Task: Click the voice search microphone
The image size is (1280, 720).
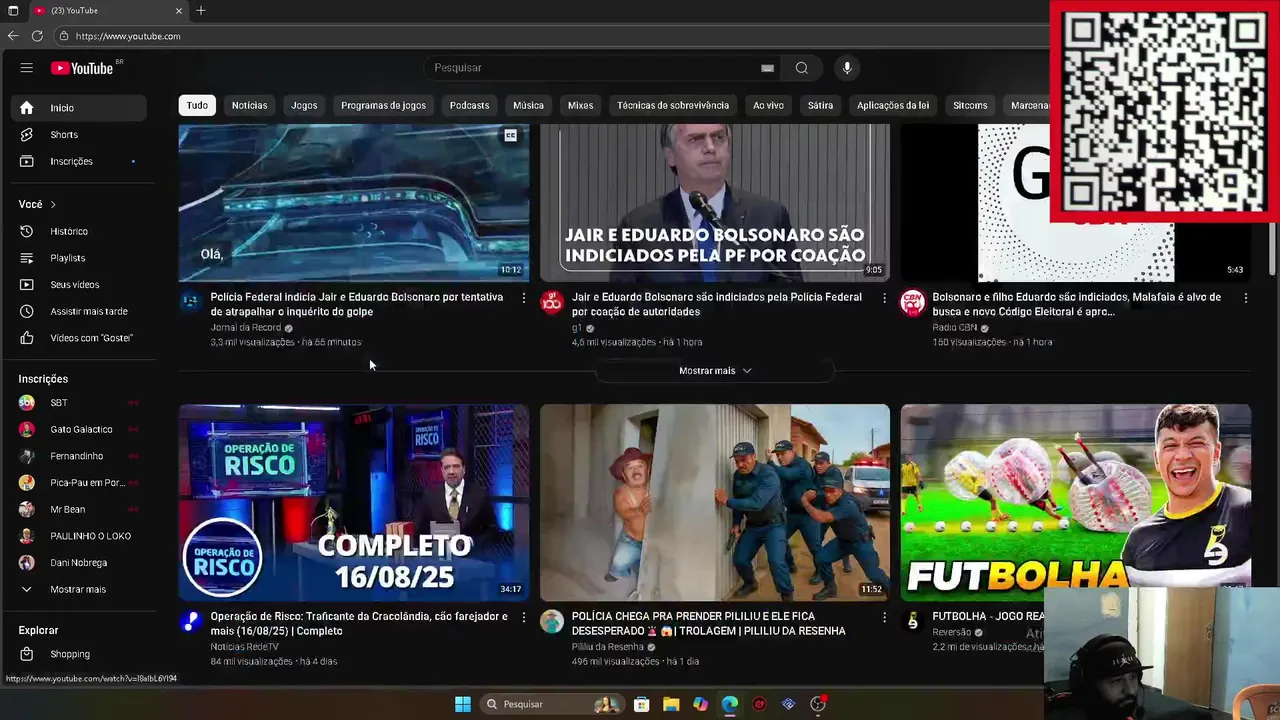Action: 847,68
